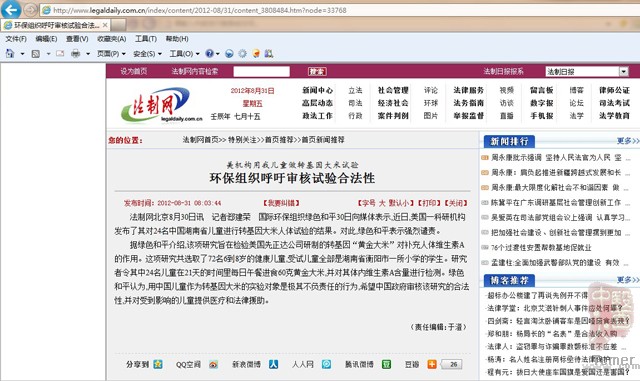Open headline 76个过渡性安置帮教基地促就业
The height and width of the screenshot is (381, 640).
tap(541, 247)
